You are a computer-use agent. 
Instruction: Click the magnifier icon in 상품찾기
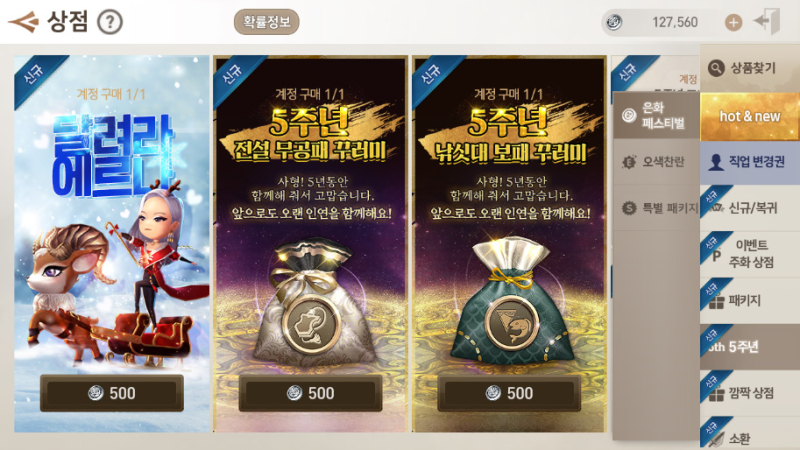pos(716,67)
